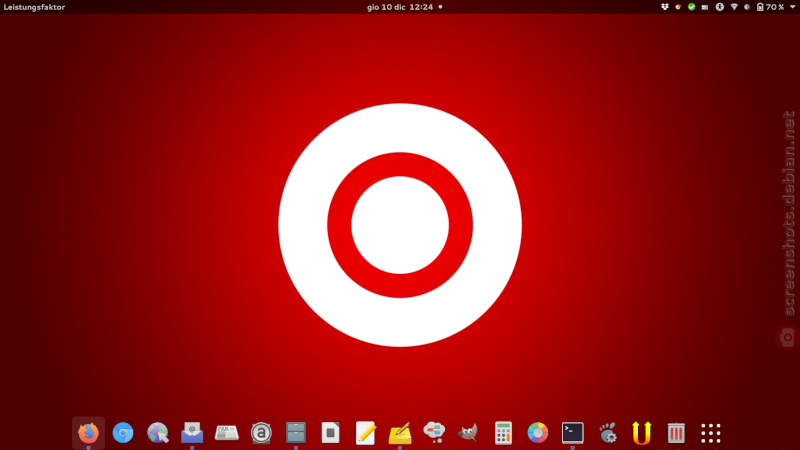Open the Terminal dock icon

click(x=572, y=433)
